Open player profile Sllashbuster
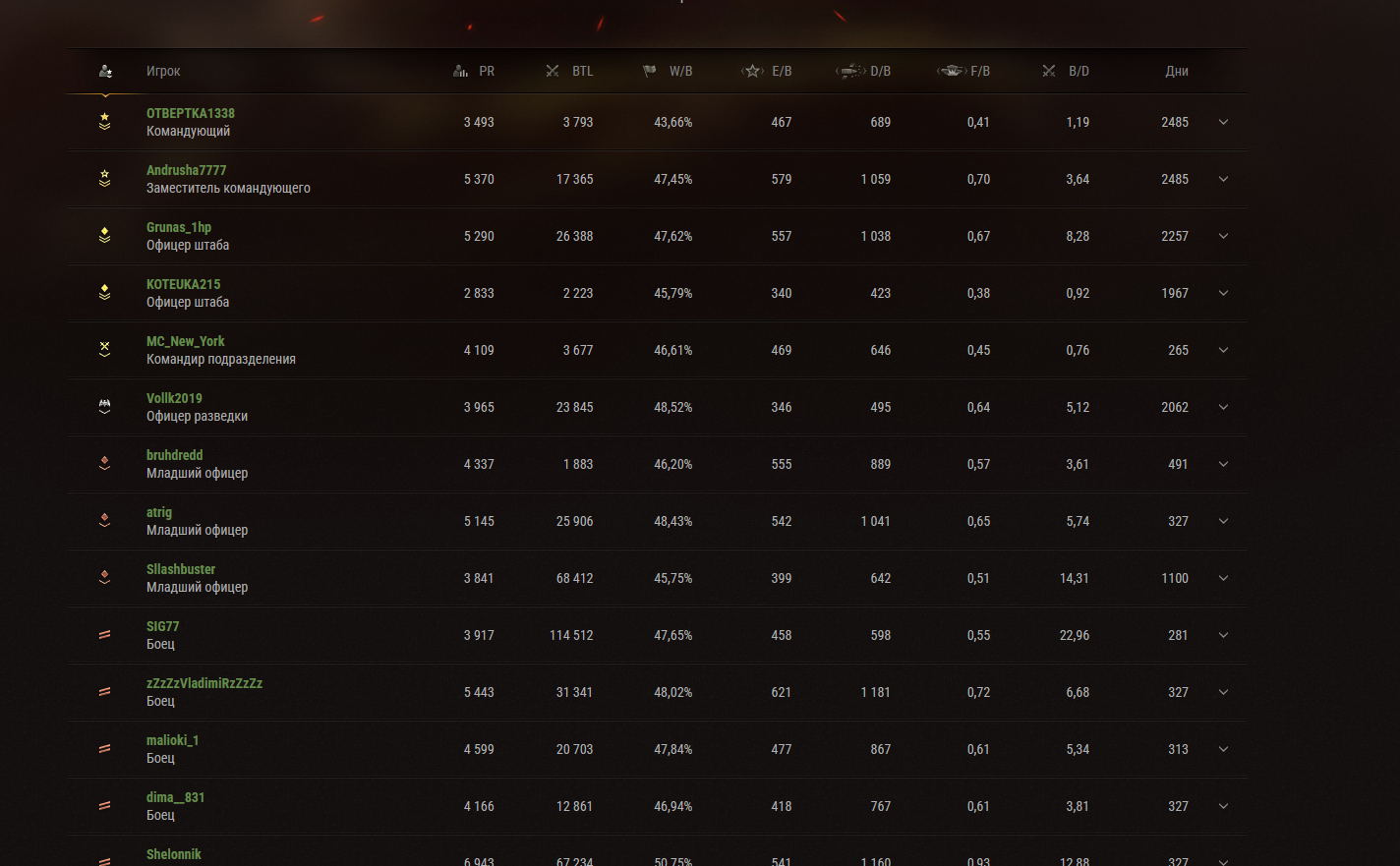Image resolution: width=1400 pixels, height=866 pixels. pos(181,569)
